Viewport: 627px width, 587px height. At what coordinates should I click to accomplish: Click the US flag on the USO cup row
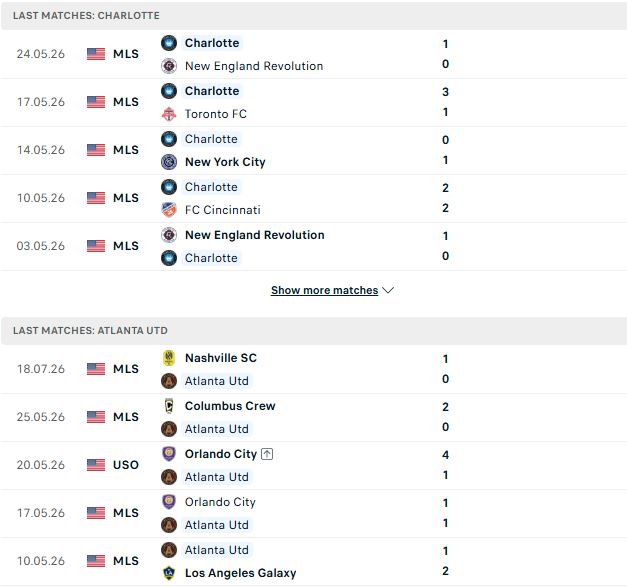[96, 465]
